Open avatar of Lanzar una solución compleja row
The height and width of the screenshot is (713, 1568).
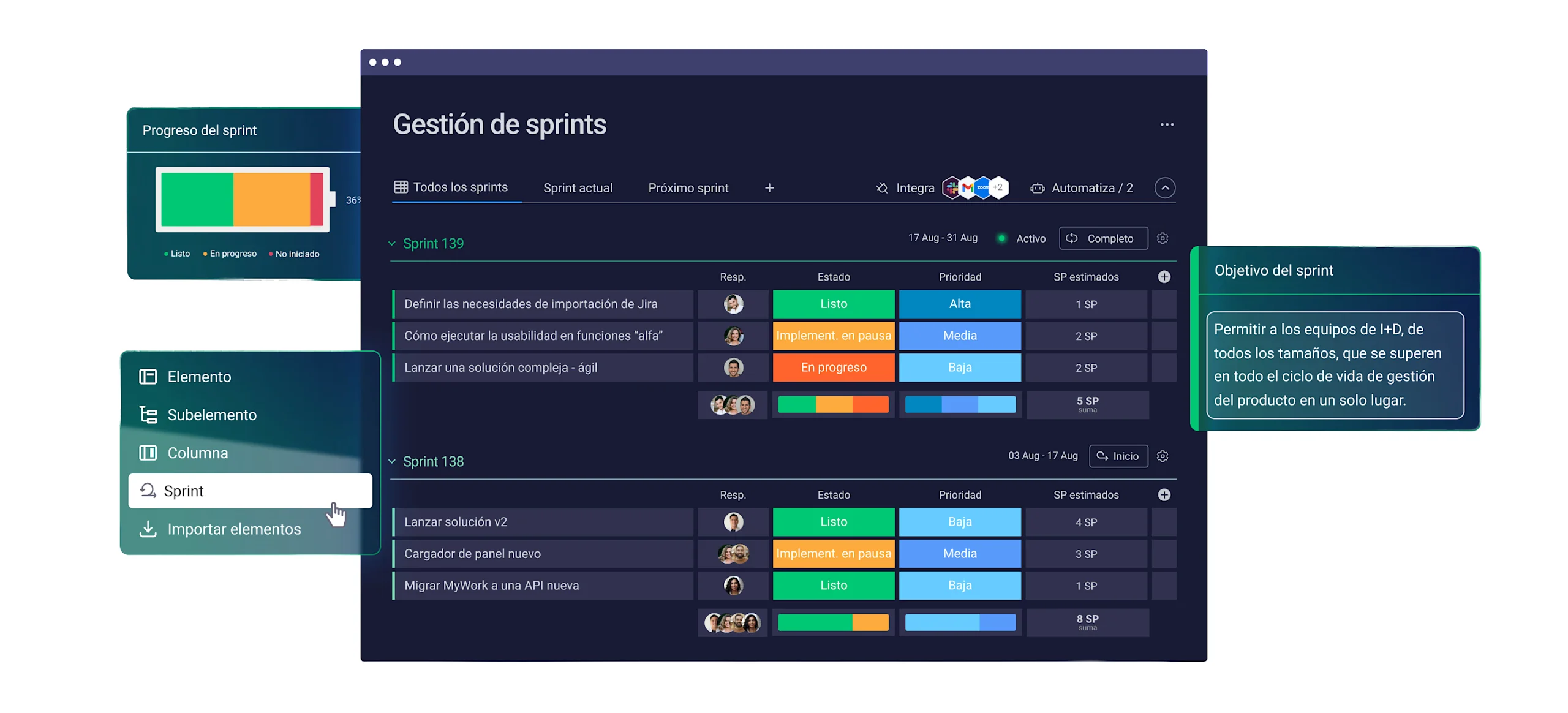pyautogui.click(x=733, y=368)
